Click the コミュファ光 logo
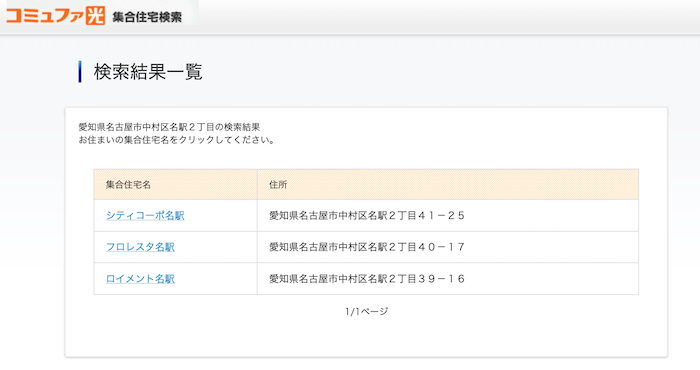 tap(55, 16)
